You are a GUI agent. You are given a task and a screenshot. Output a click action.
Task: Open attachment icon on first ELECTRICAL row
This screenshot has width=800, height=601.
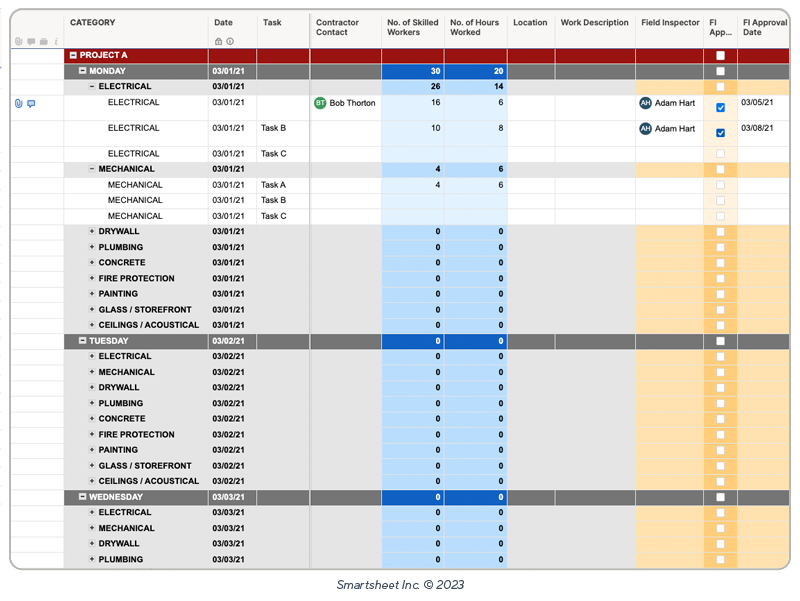[x=19, y=103]
